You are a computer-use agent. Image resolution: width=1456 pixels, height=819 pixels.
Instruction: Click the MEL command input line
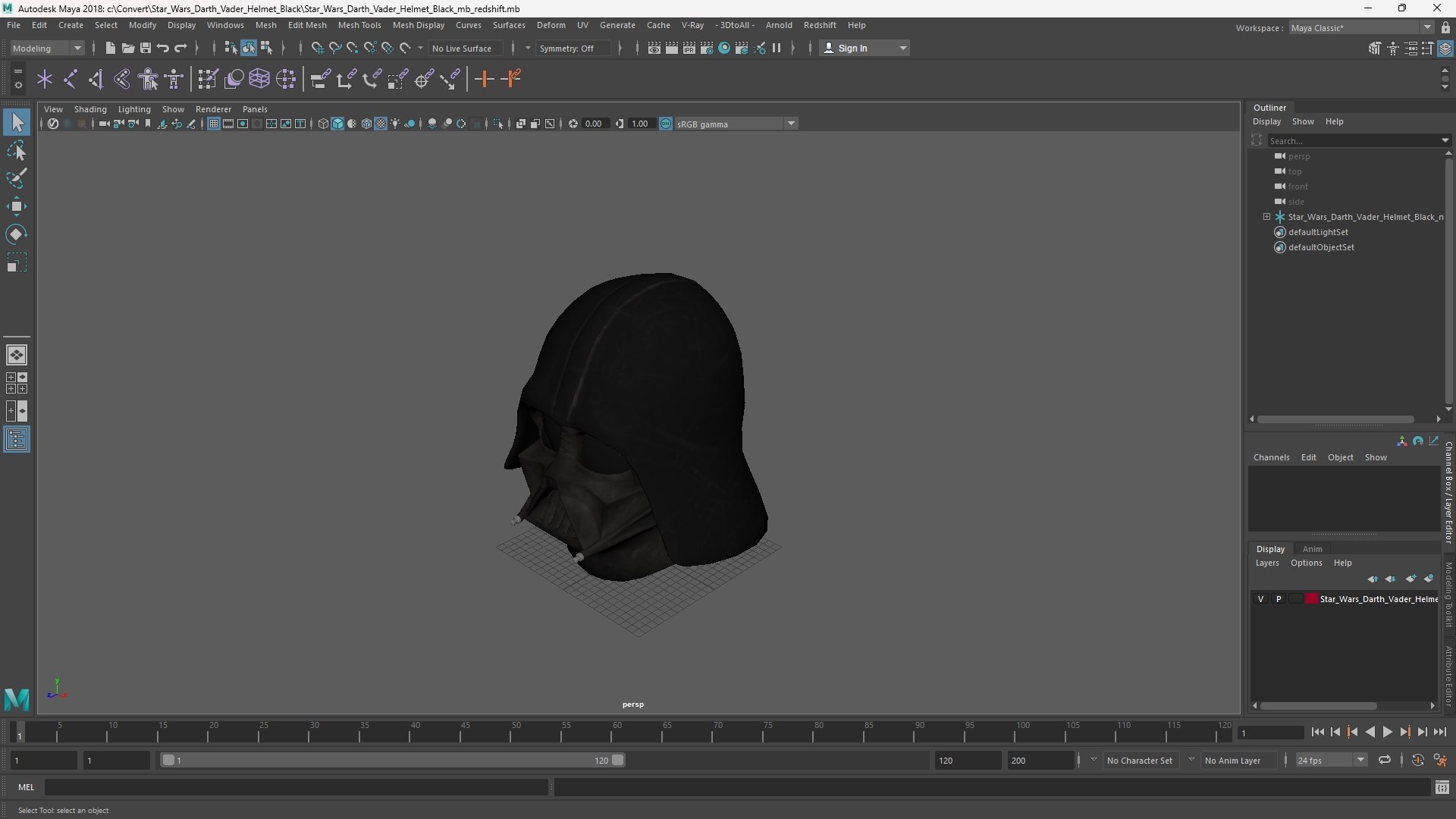[x=296, y=787]
